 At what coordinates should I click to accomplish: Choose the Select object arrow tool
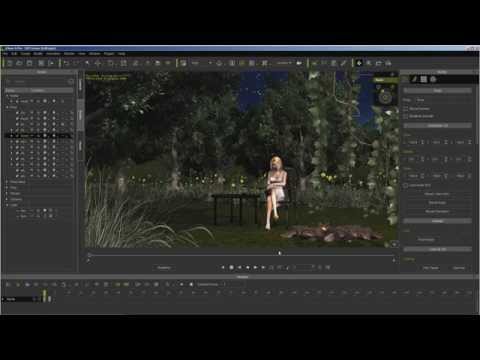[x=87, y=63]
